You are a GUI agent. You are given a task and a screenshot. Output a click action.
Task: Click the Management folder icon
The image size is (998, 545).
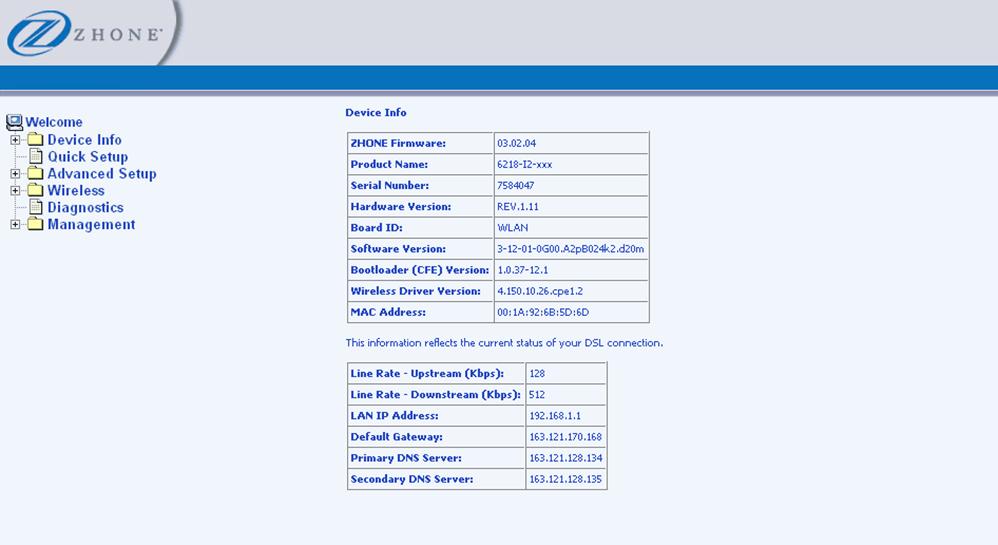pos(36,225)
